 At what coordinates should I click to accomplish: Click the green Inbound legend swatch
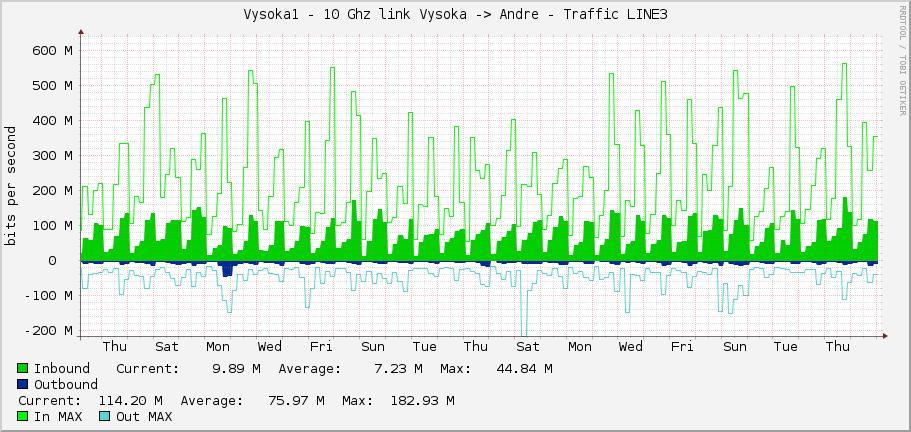(x=23, y=368)
